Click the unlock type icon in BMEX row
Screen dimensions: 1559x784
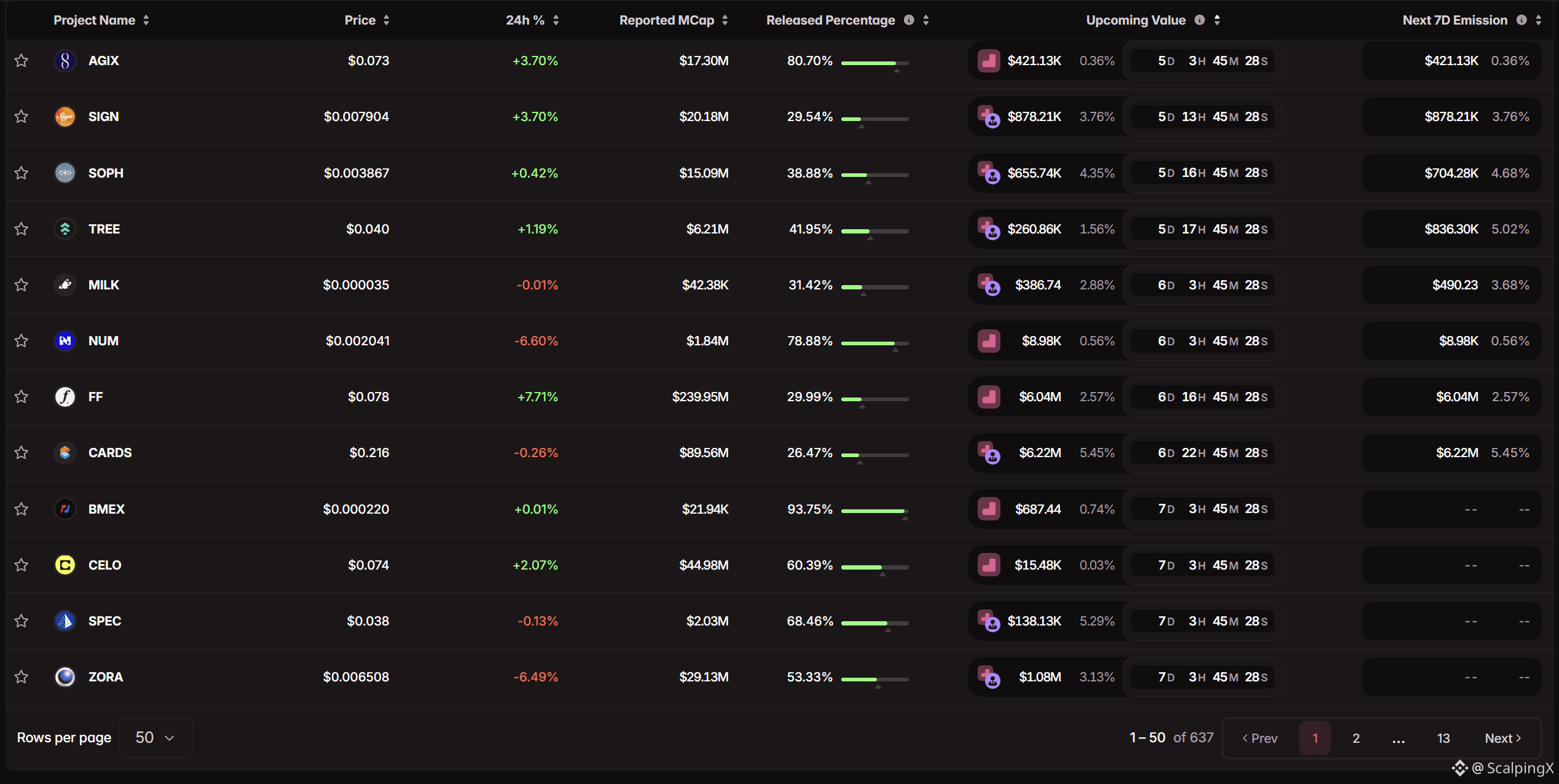[x=989, y=509]
